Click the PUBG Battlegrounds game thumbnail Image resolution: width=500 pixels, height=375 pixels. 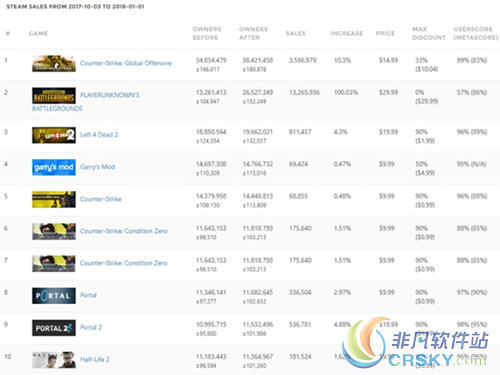coord(54,96)
